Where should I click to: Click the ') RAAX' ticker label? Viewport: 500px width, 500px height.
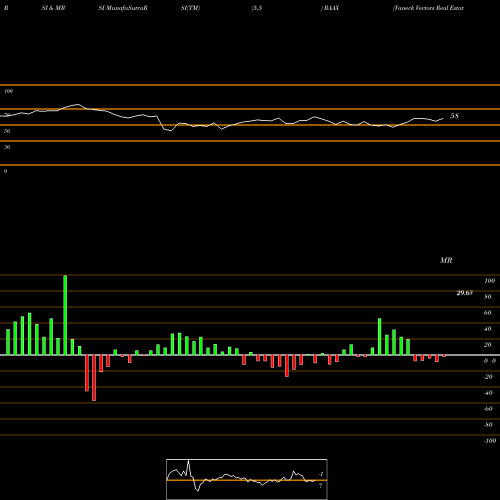330,8
